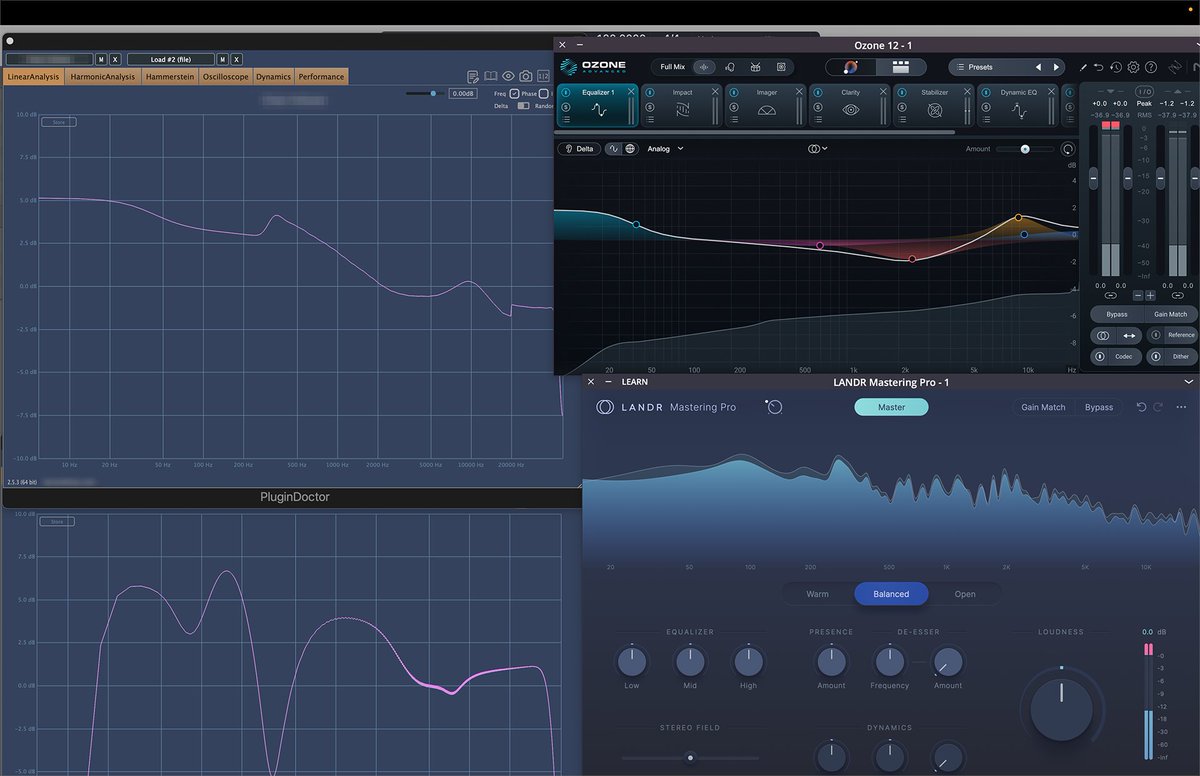Screen dimensions: 1200x776
Task: Remove the Equalizer 1 module with X
Action: (631, 92)
